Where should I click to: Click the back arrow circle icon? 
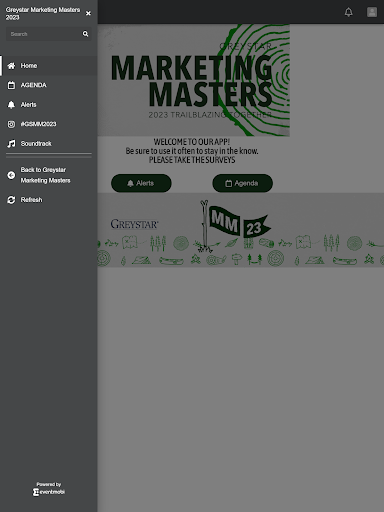pos(11,175)
